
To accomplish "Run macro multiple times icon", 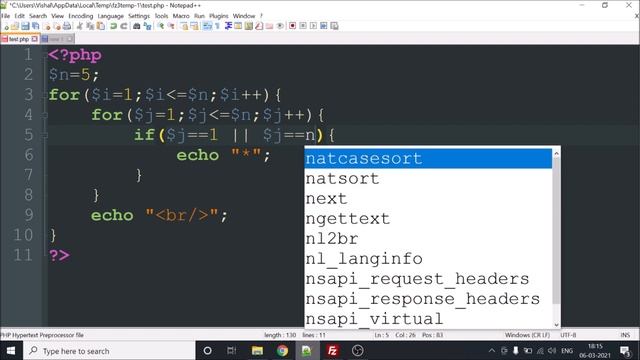I will coord(324,26).
